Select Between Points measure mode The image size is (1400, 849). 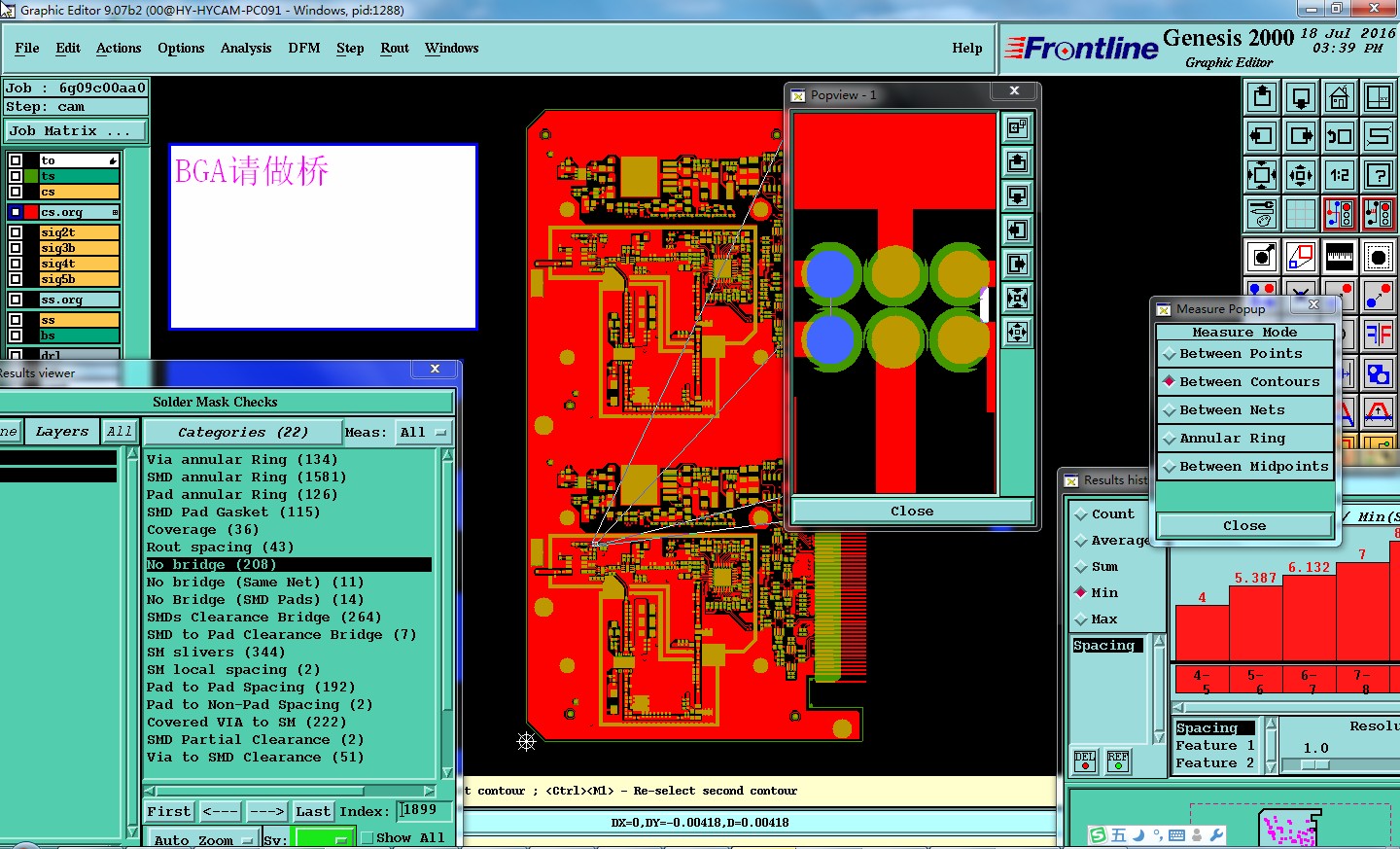(x=1244, y=354)
